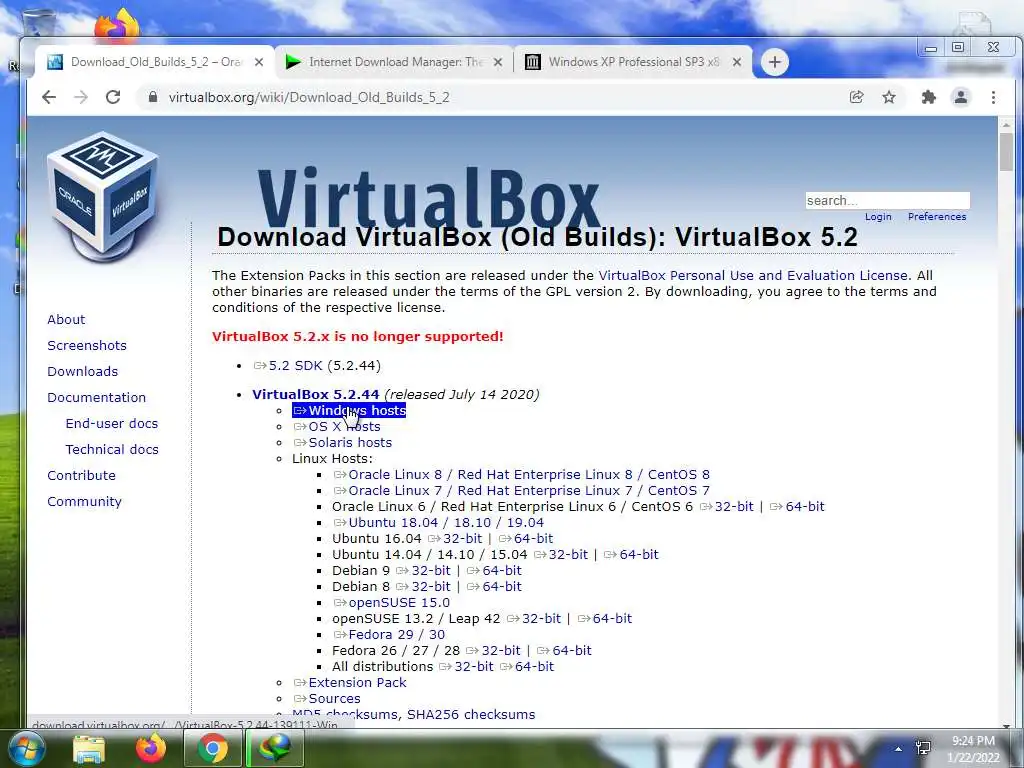This screenshot has height=768, width=1024.
Task: Download Ubuntu 18.04 / 18.10 / 19.04 package
Action: pos(439,522)
